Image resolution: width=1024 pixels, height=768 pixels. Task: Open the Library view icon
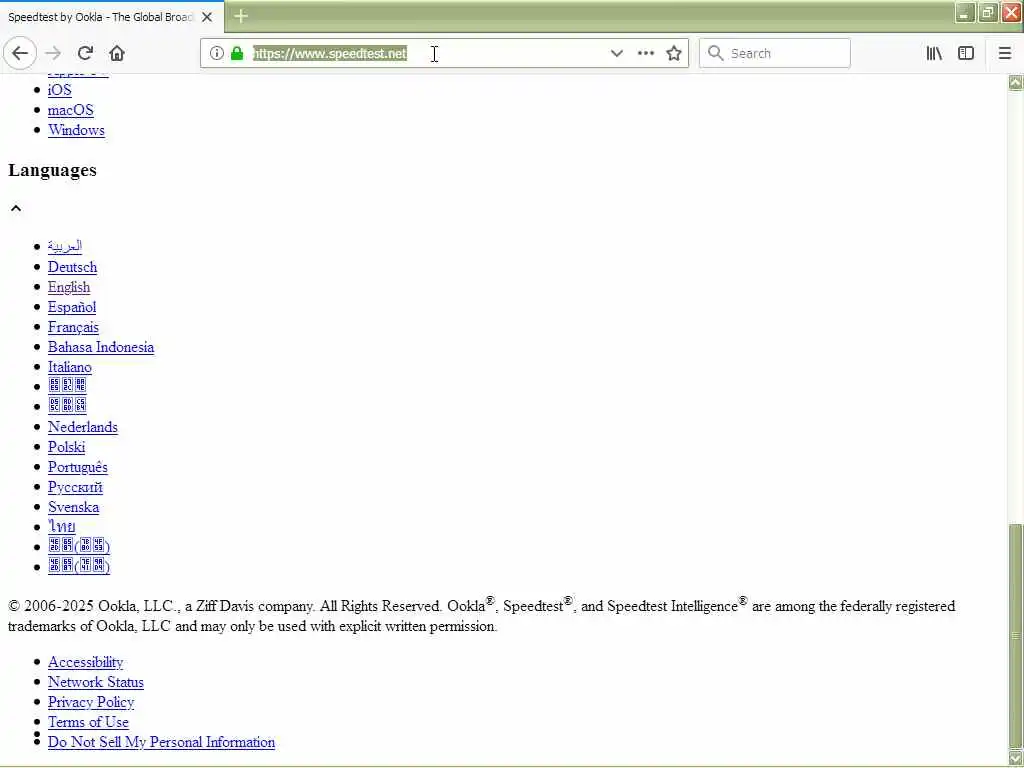pos(934,54)
